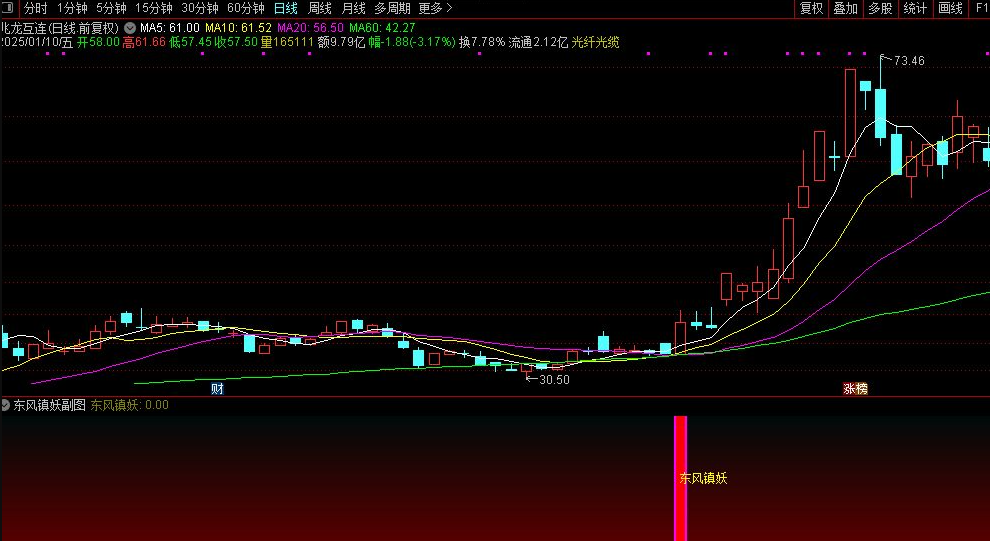Click the 开58.00 open price text
This screenshot has width=990, height=541.
coord(98,42)
